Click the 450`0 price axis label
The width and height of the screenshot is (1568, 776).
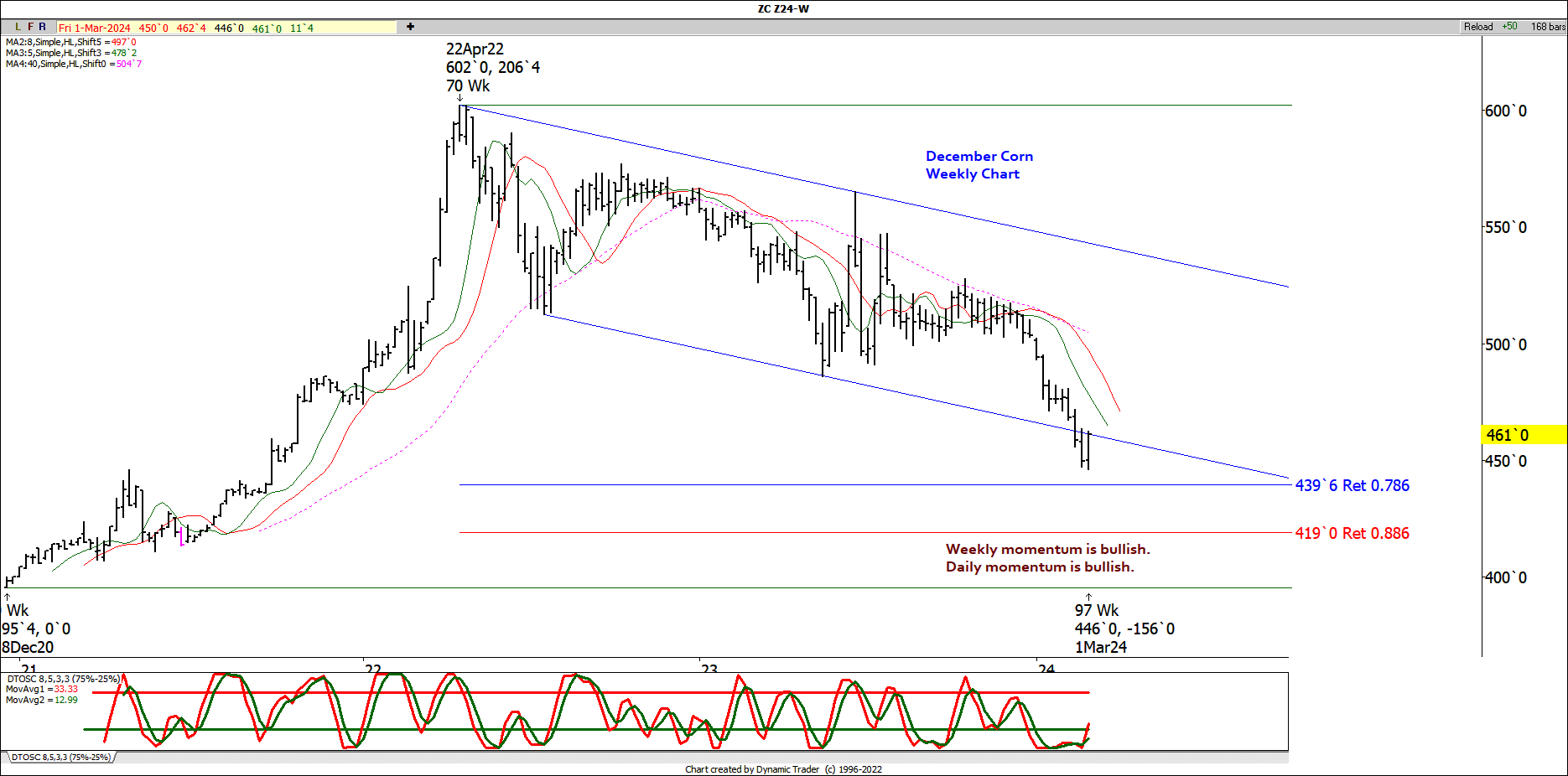pos(1506,461)
